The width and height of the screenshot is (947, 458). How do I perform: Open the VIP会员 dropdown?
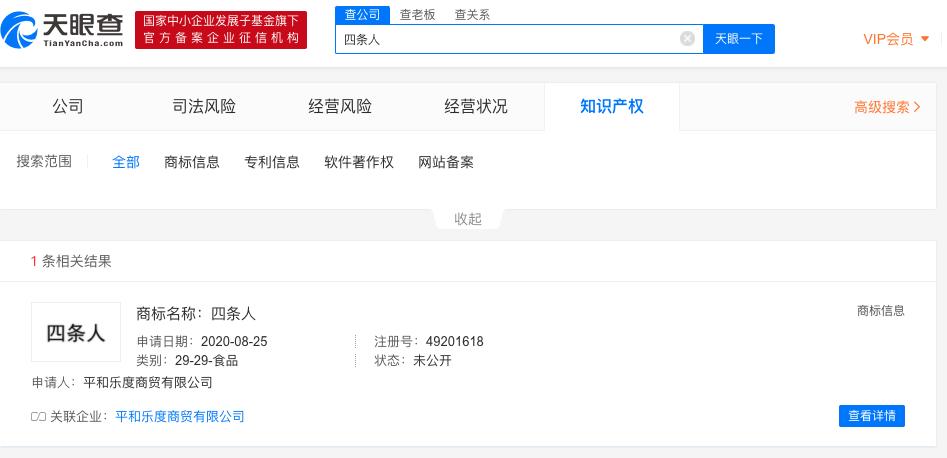pyautogui.click(x=896, y=39)
